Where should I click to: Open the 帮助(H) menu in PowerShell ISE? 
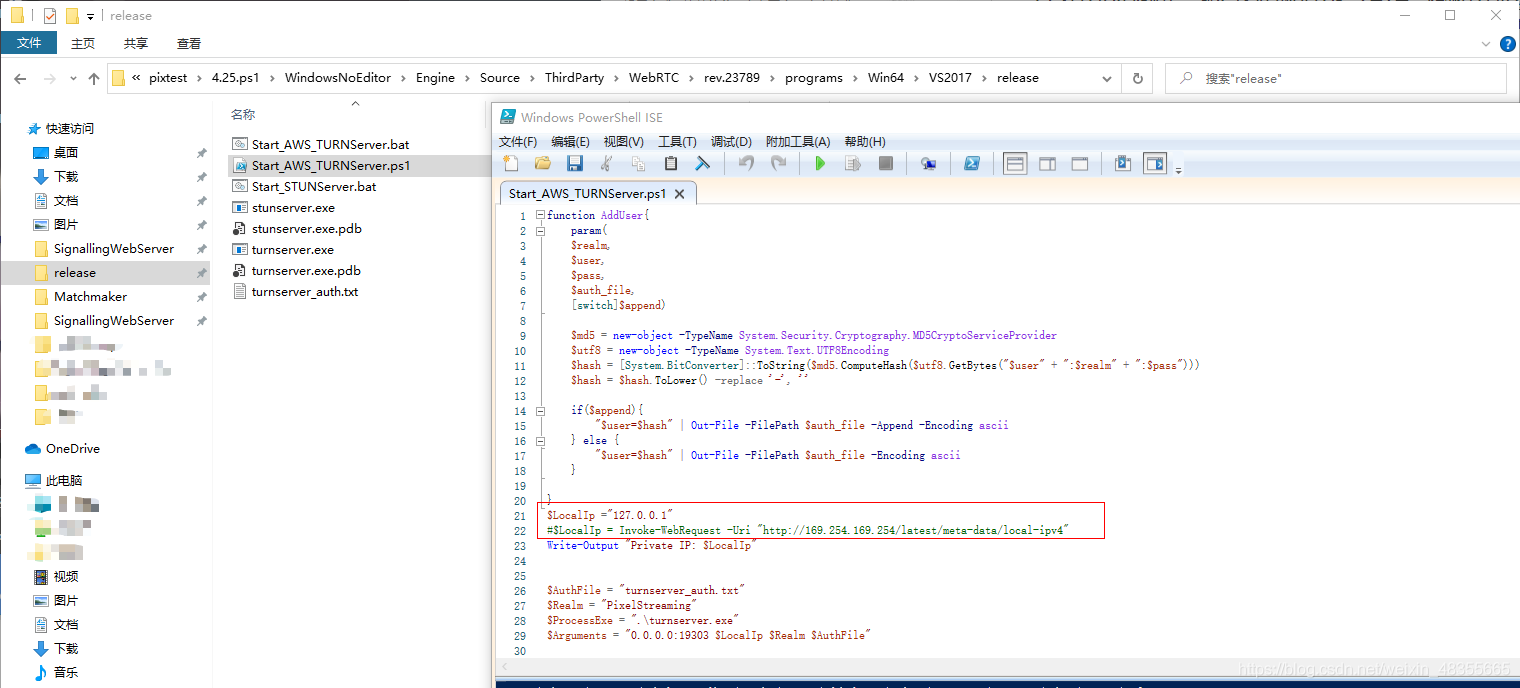[865, 141]
